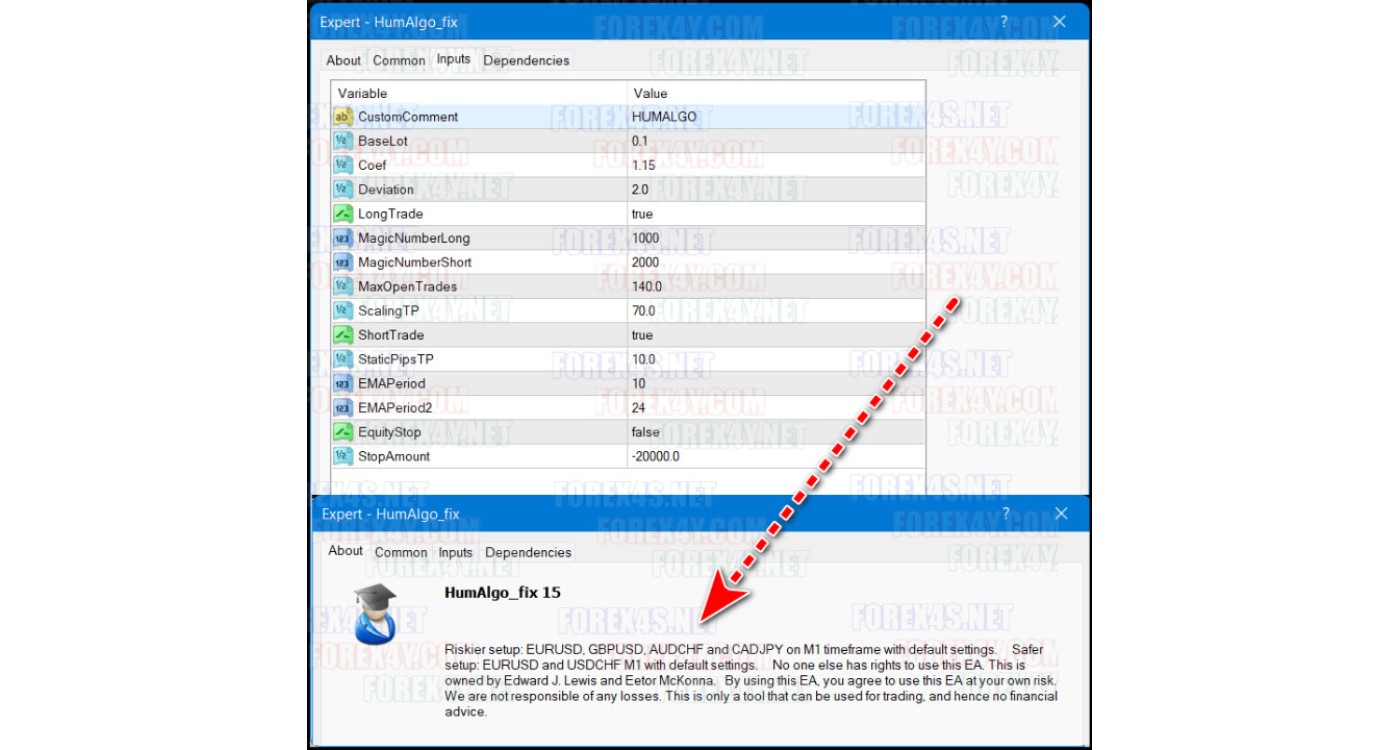Click the MagicNumberLong integer icon

(342, 238)
